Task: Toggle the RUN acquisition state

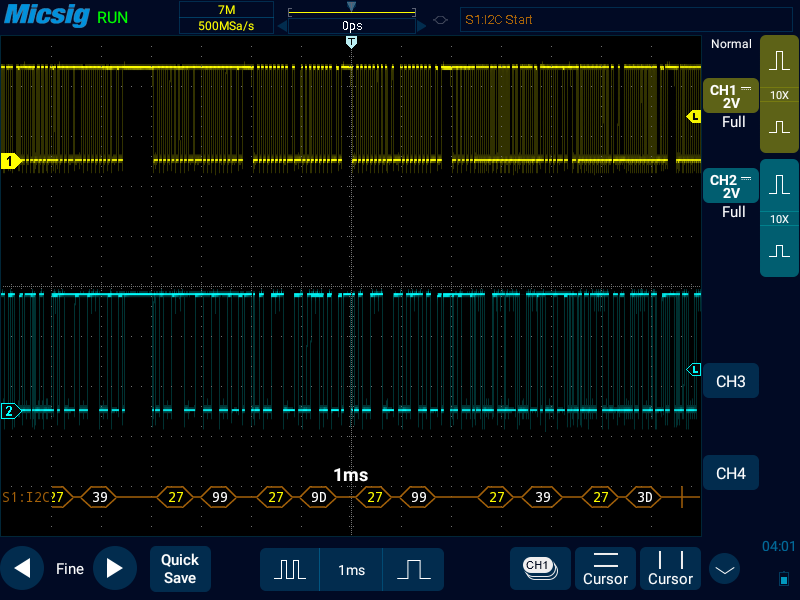Action: [x=112, y=18]
